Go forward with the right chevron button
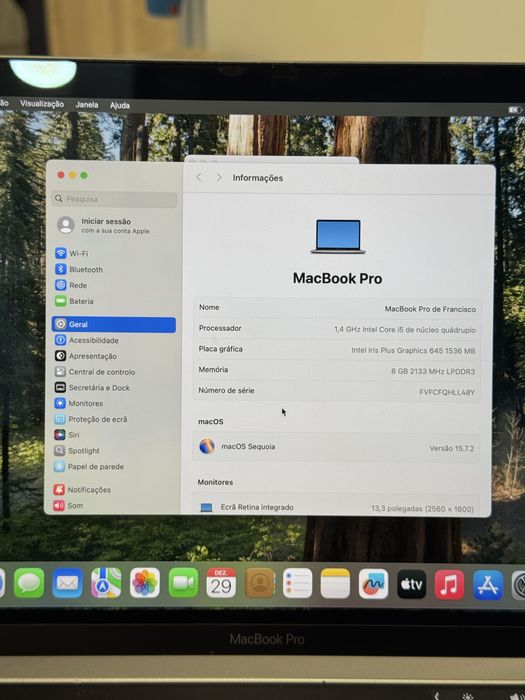 click(219, 177)
